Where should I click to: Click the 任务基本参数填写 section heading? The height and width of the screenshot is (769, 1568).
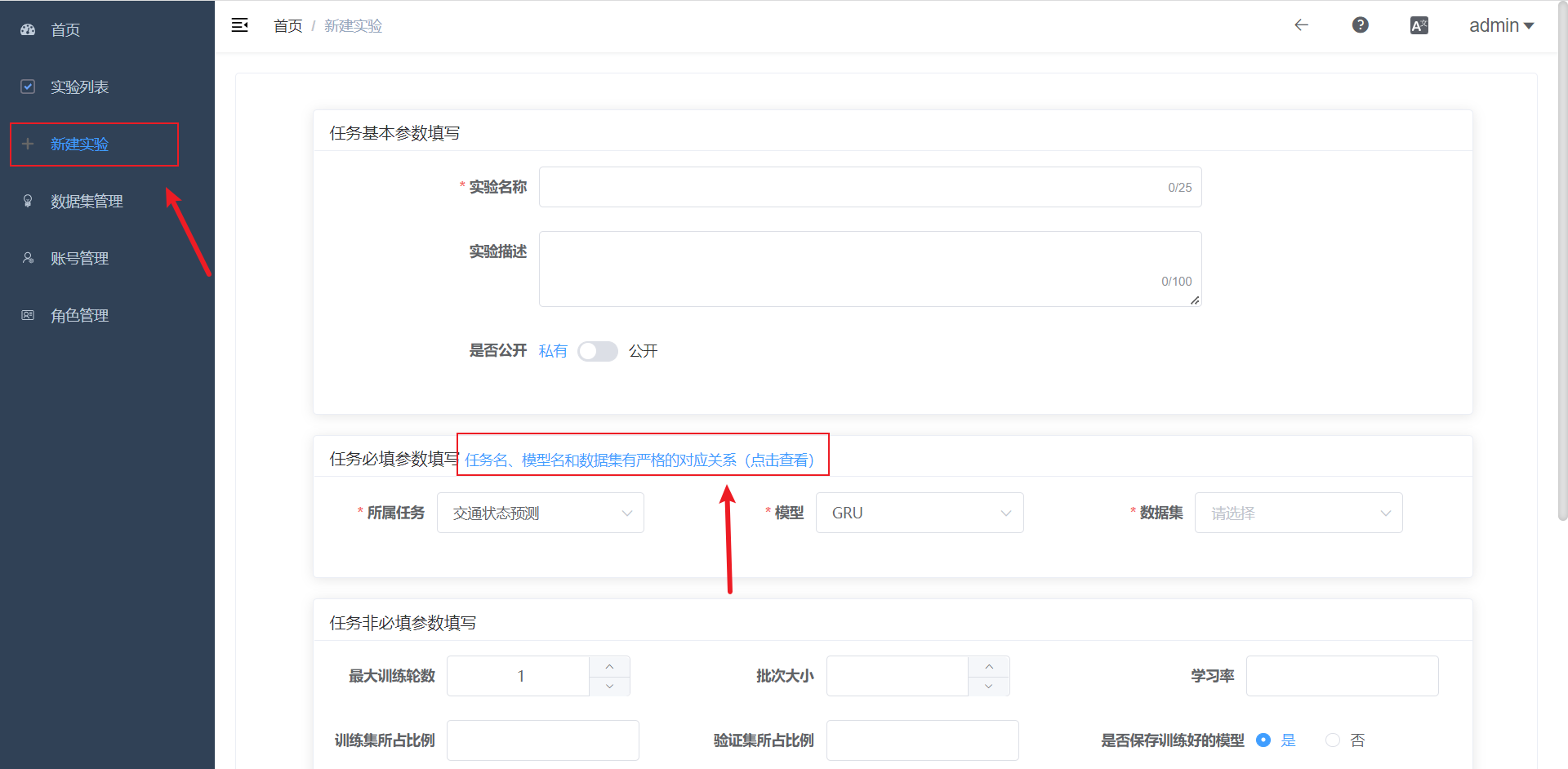pos(394,133)
